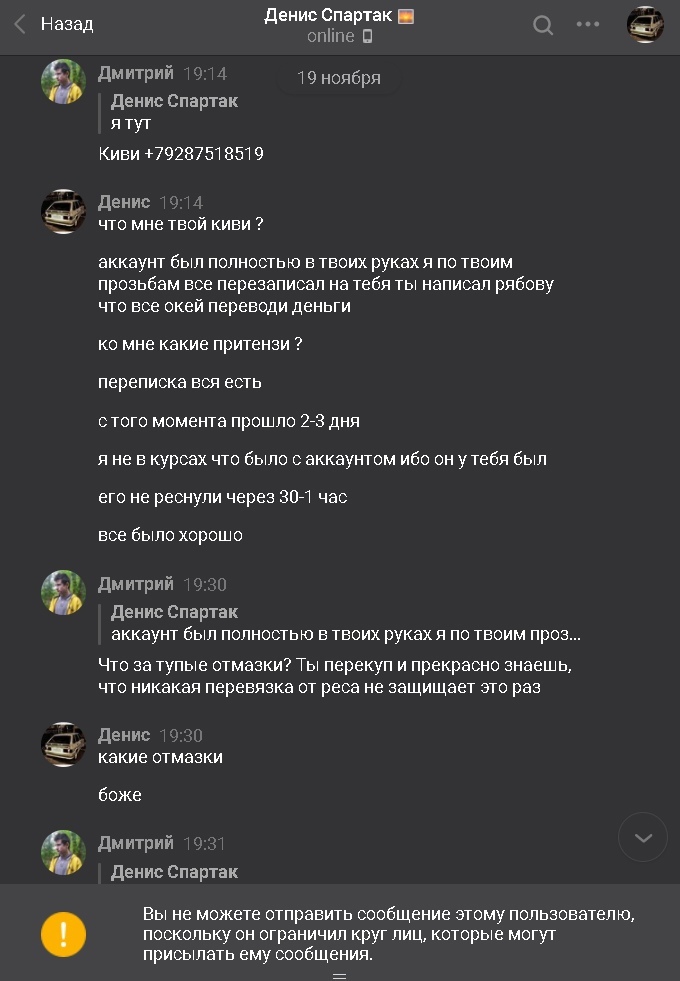Click sender name Денис at 19:30
The width and height of the screenshot is (680, 981).
[124, 735]
